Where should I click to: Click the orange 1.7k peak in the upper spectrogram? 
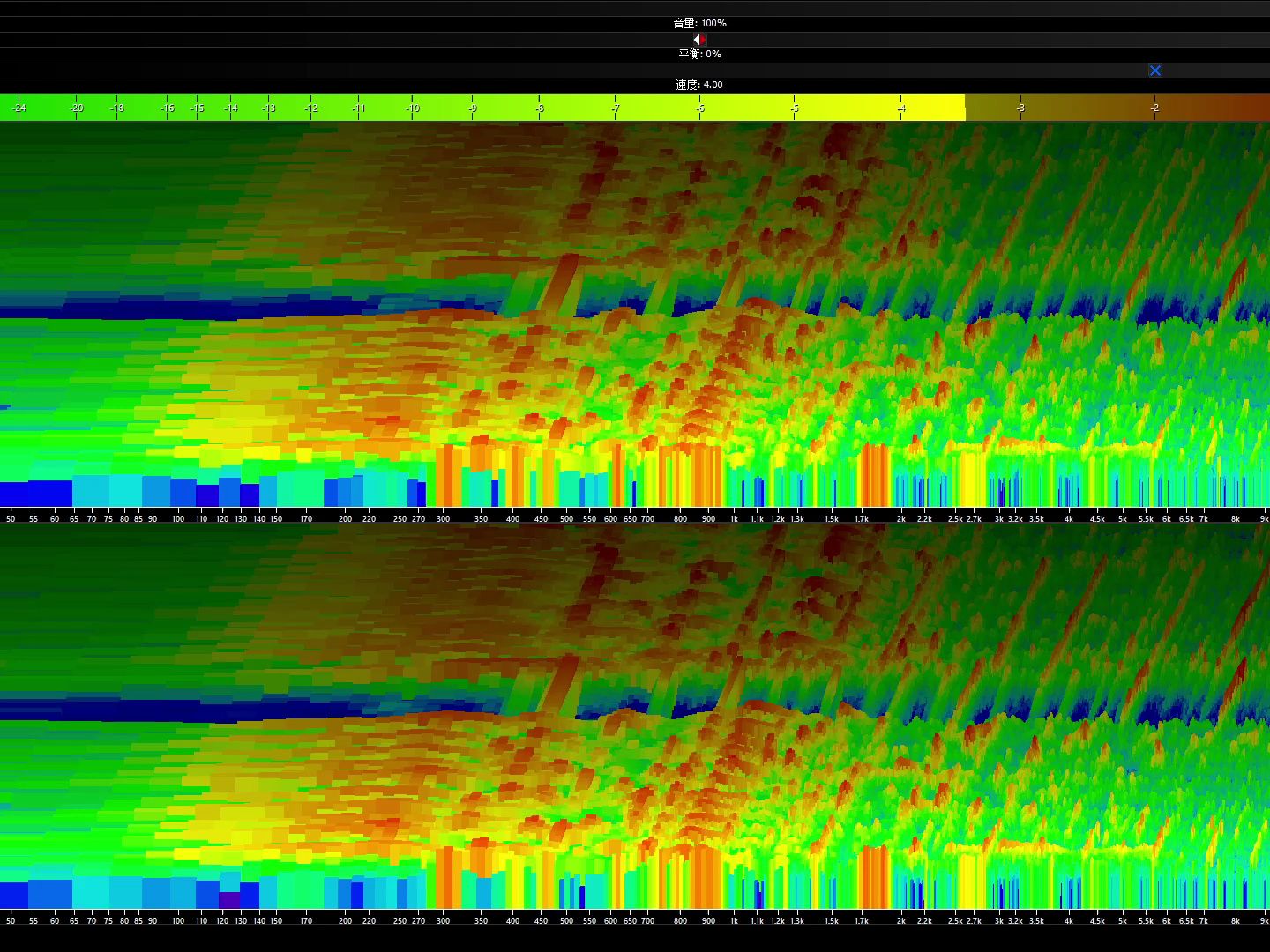(874, 475)
